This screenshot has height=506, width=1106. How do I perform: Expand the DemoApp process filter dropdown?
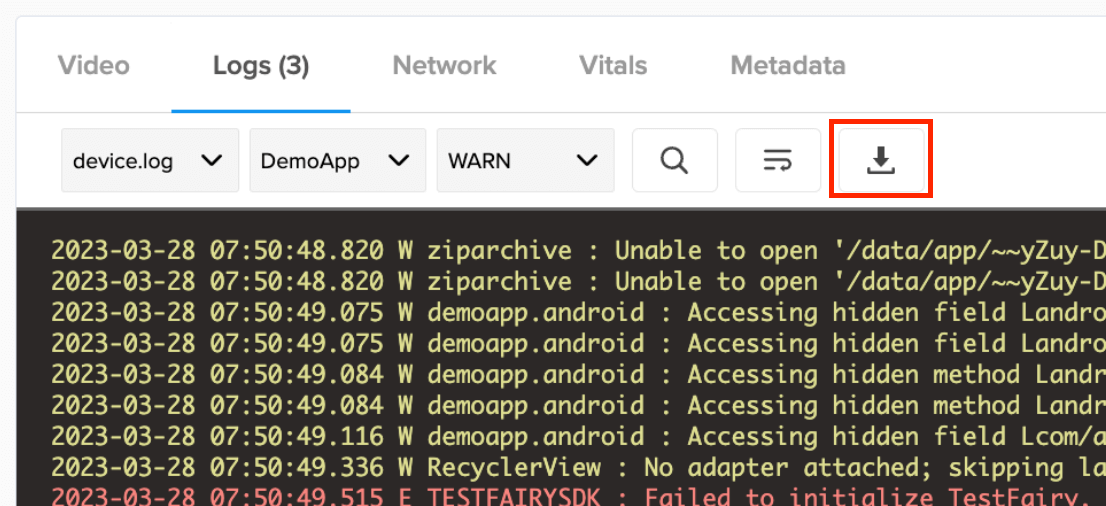pos(337,160)
